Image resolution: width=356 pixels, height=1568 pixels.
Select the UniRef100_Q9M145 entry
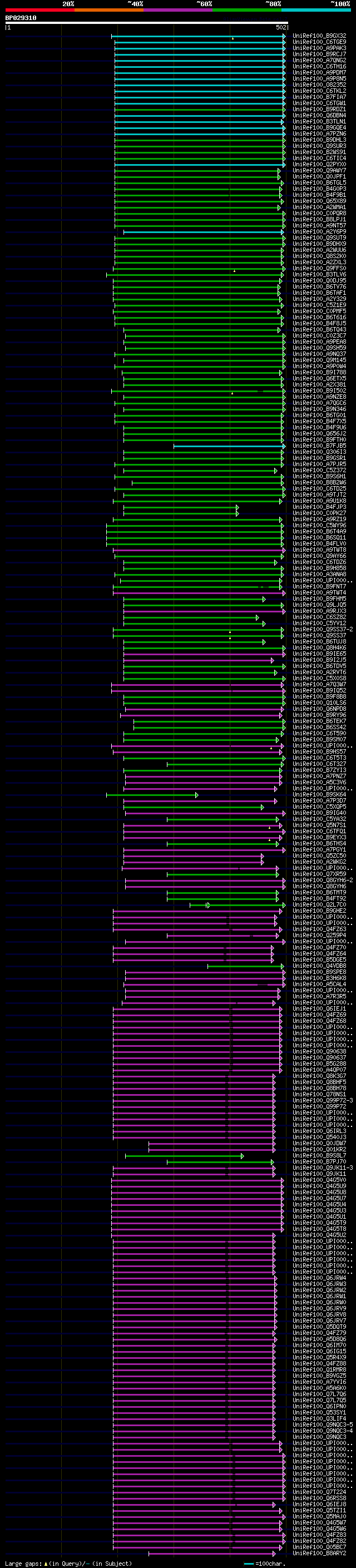pyautogui.click(x=319, y=360)
